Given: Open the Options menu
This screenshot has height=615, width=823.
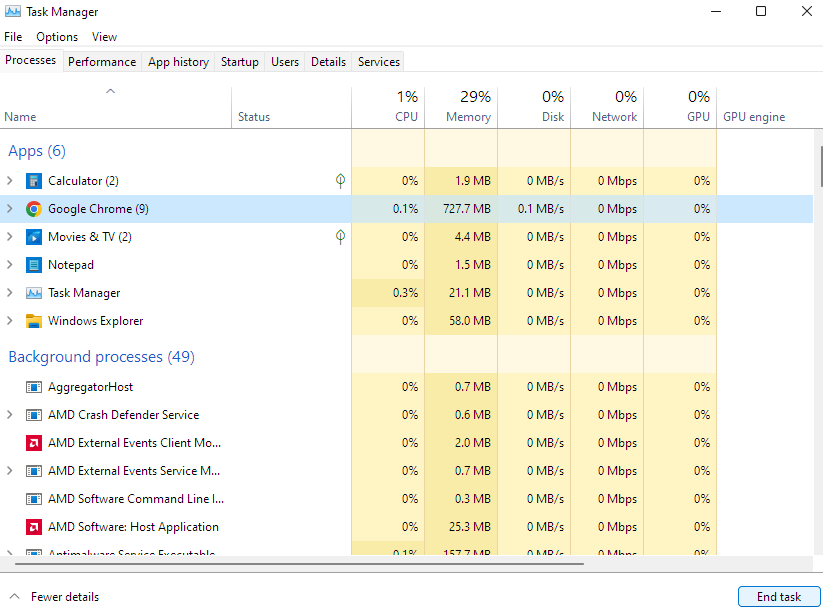Looking at the screenshot, I should click(57, 37).
